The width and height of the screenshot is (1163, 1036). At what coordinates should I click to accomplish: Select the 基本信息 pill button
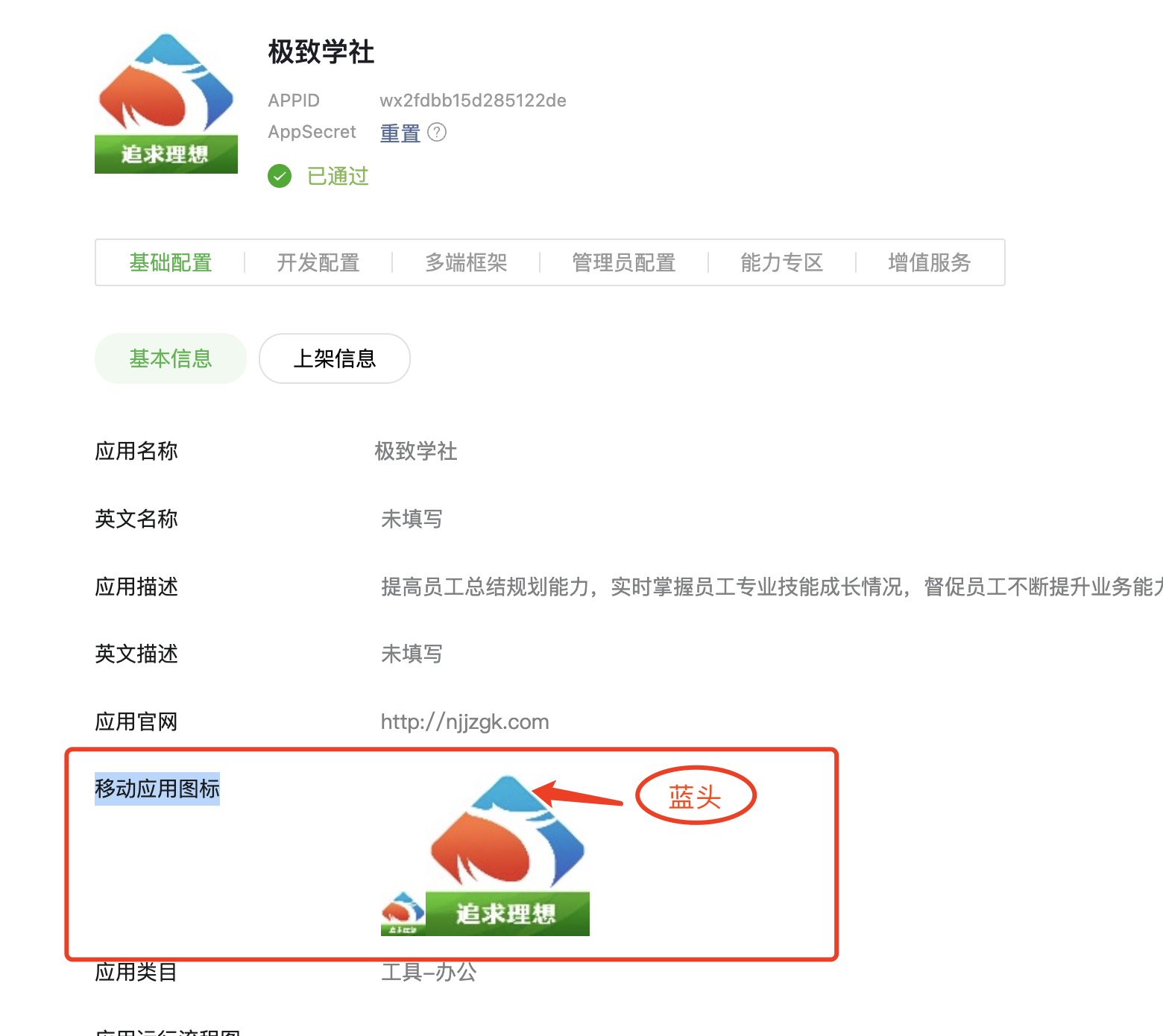tap(171, 359)
